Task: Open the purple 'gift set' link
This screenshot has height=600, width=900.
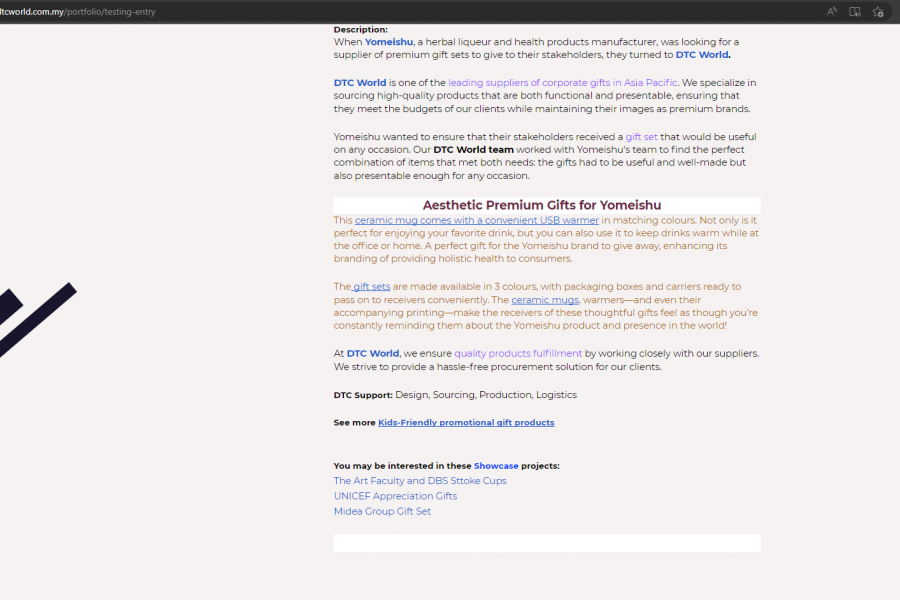Action: coord(641,137)
